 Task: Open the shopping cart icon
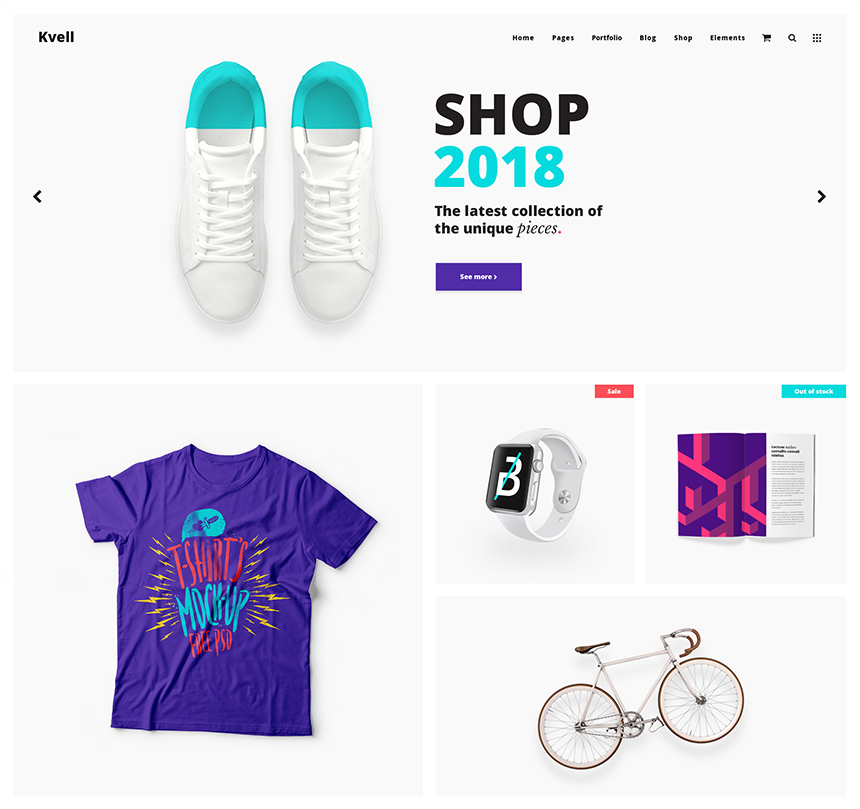pos(766,38)
